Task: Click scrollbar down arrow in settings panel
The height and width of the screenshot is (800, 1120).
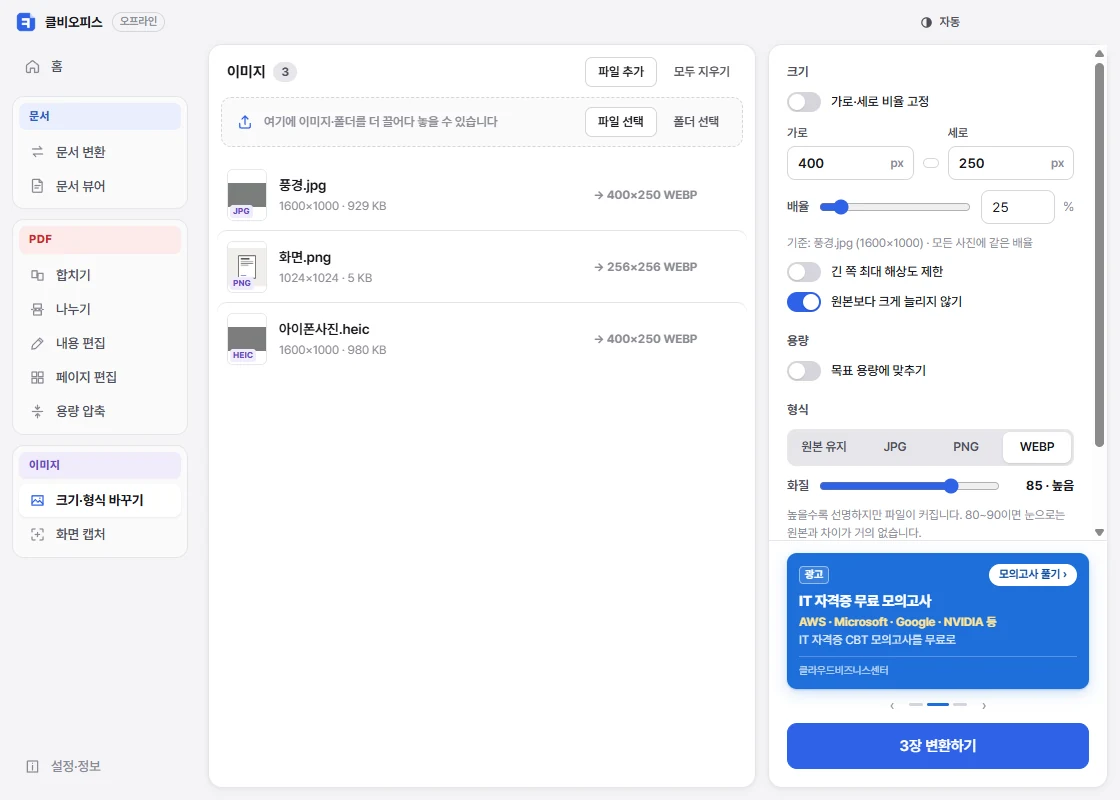Action: point(1099,532)
